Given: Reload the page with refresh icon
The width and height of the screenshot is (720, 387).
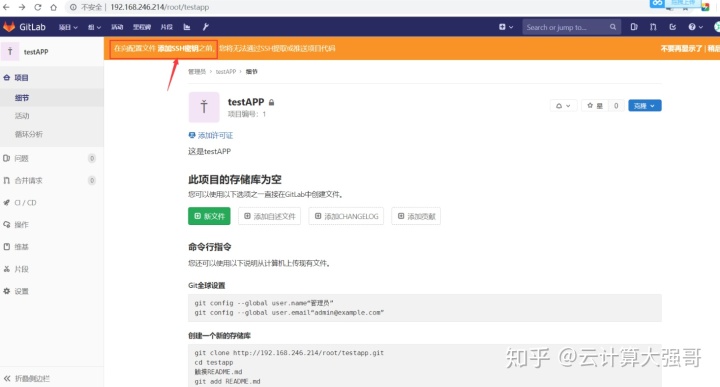Looking at the screenshot, I should click(38, 7).
